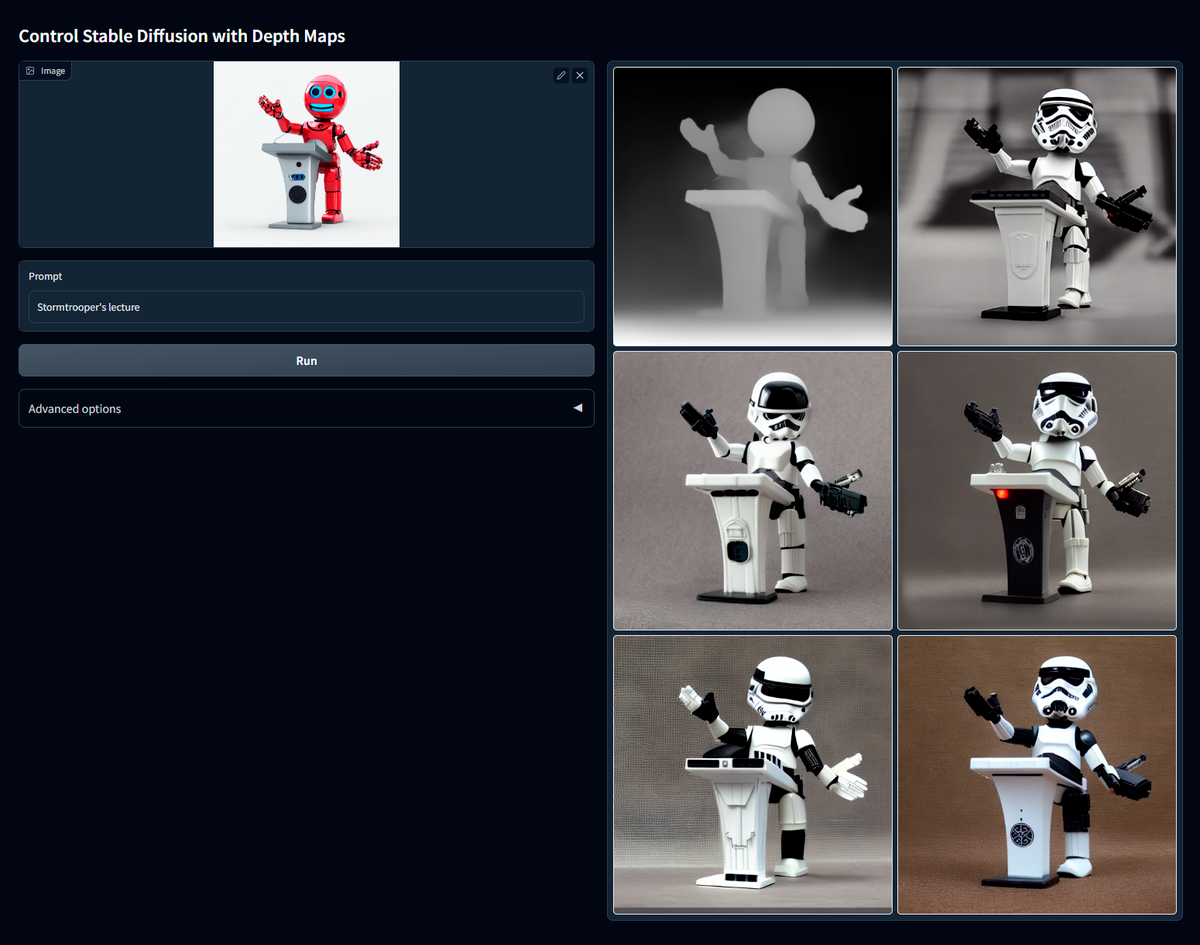Click the uploaded red robot input image
Screen dimensions: 1200x945
click(306, 154)
